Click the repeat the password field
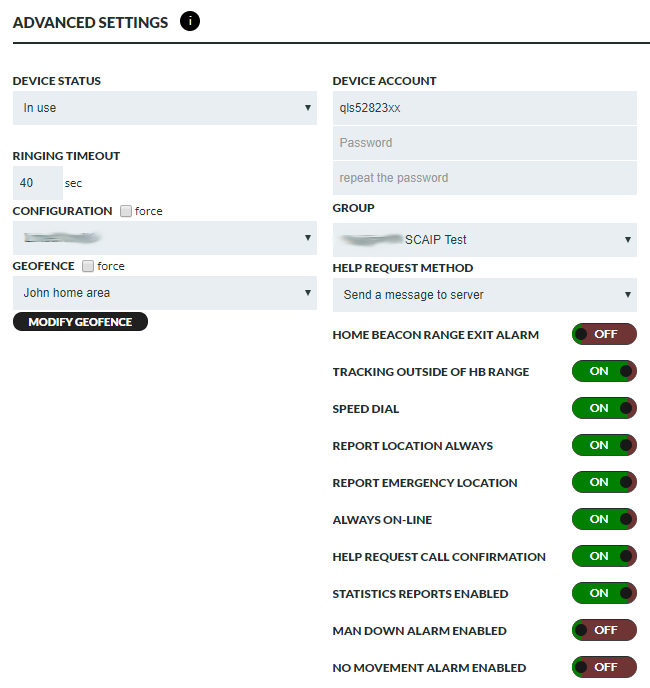Screen dimensions: 650x688 coord(484,178)
